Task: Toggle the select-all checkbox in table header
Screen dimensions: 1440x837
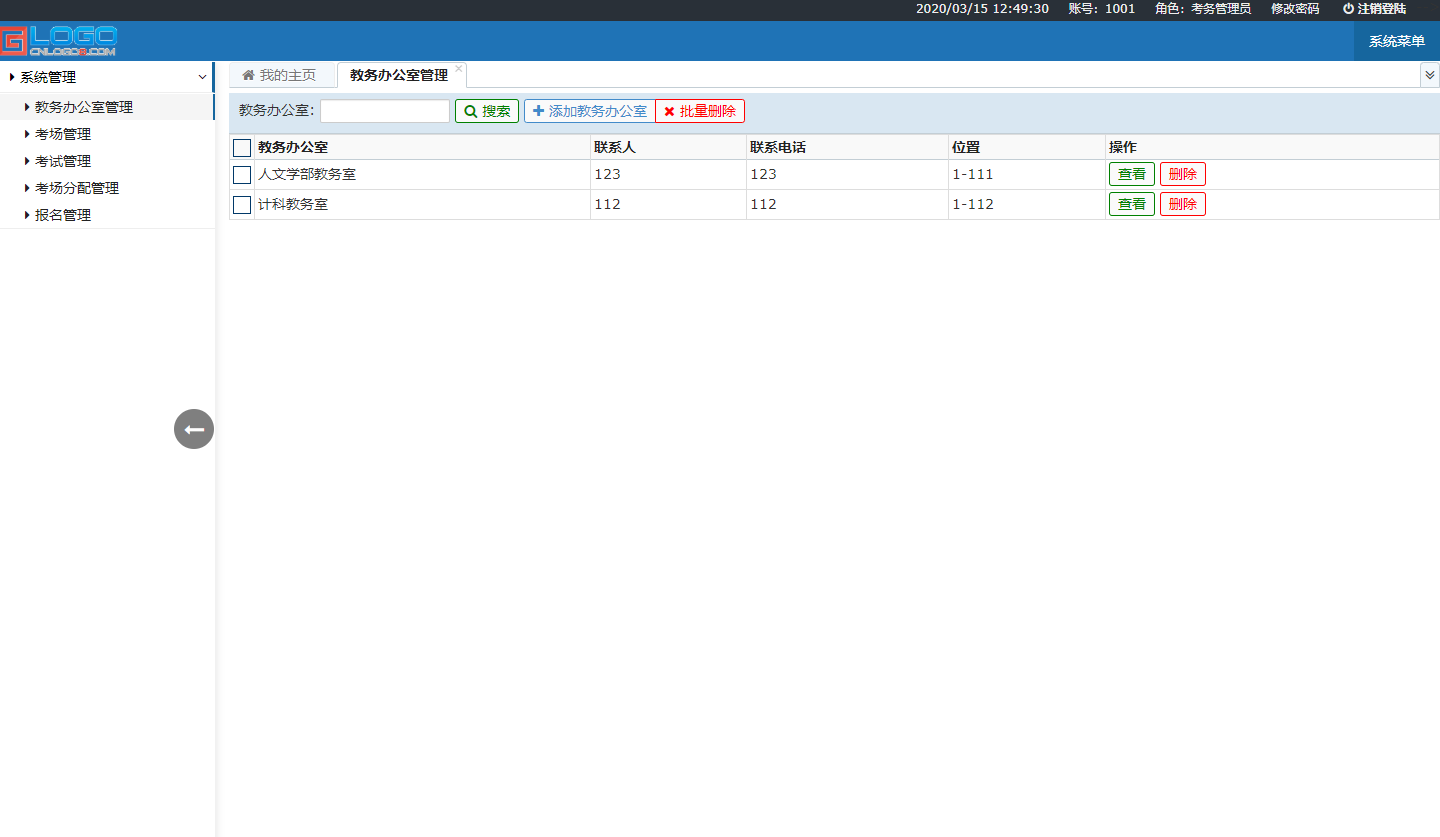Action: [x=242, y=148]
